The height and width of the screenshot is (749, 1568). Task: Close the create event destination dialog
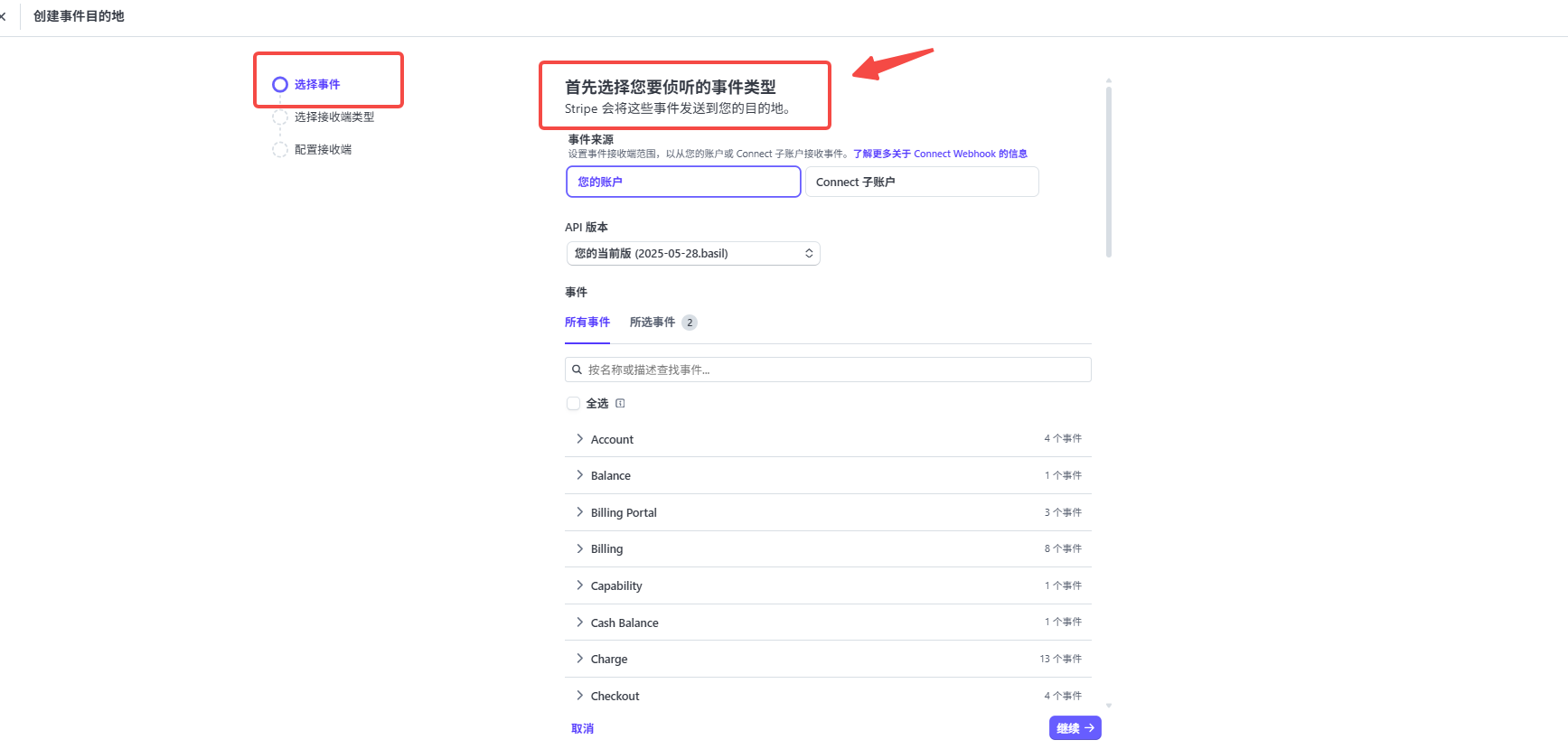click(x=4, y=16)
